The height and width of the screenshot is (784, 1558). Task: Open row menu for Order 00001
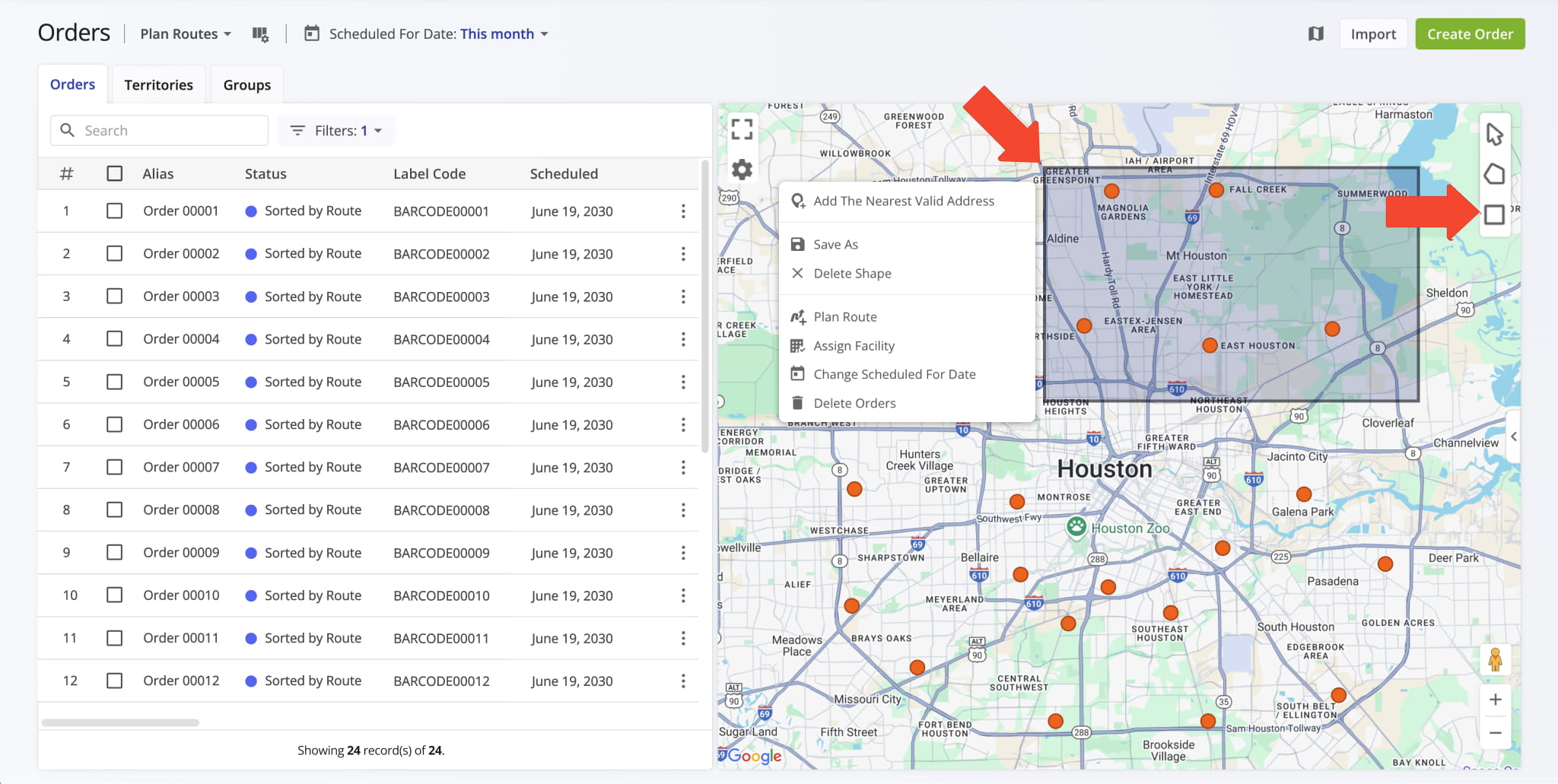pyautogui.click(x=683, y=211)
